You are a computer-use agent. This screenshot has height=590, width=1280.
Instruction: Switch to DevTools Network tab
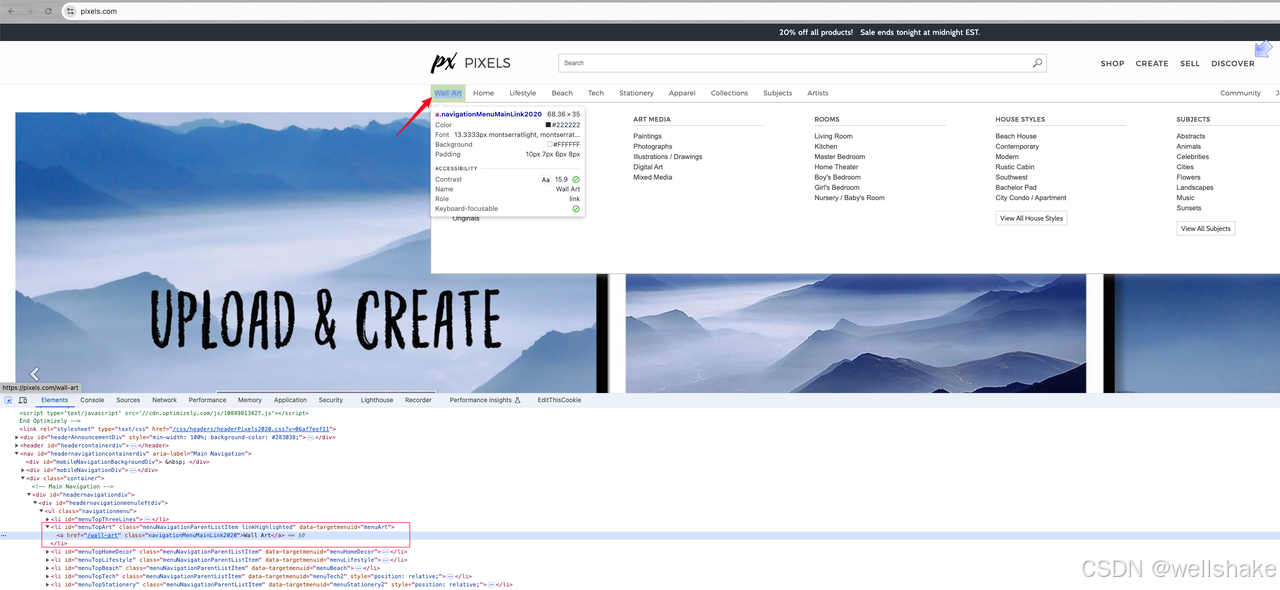click(x=164, y=400)
